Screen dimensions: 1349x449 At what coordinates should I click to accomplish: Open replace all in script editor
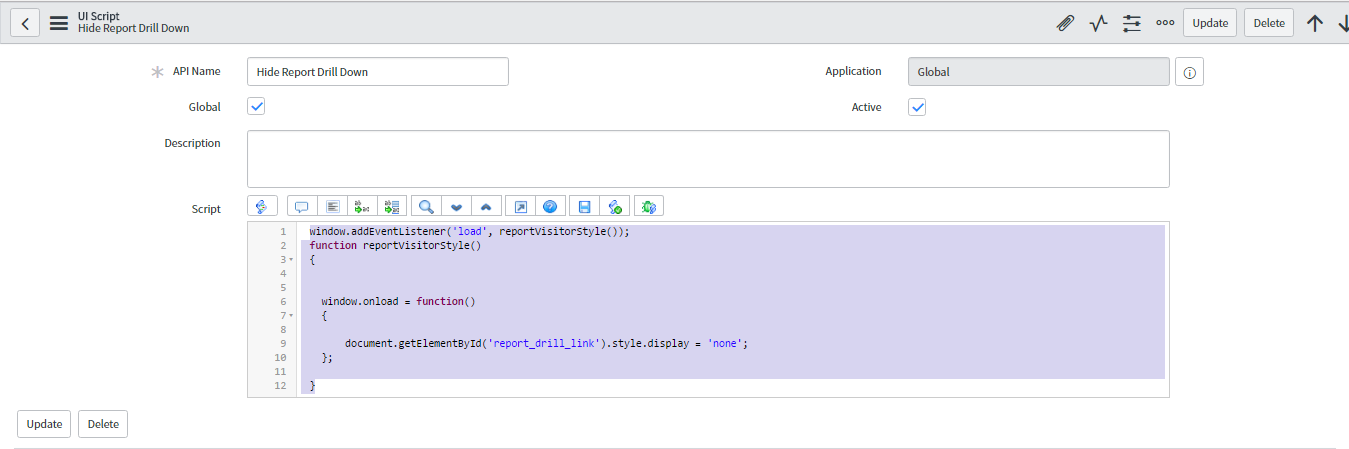coord(393,206)
